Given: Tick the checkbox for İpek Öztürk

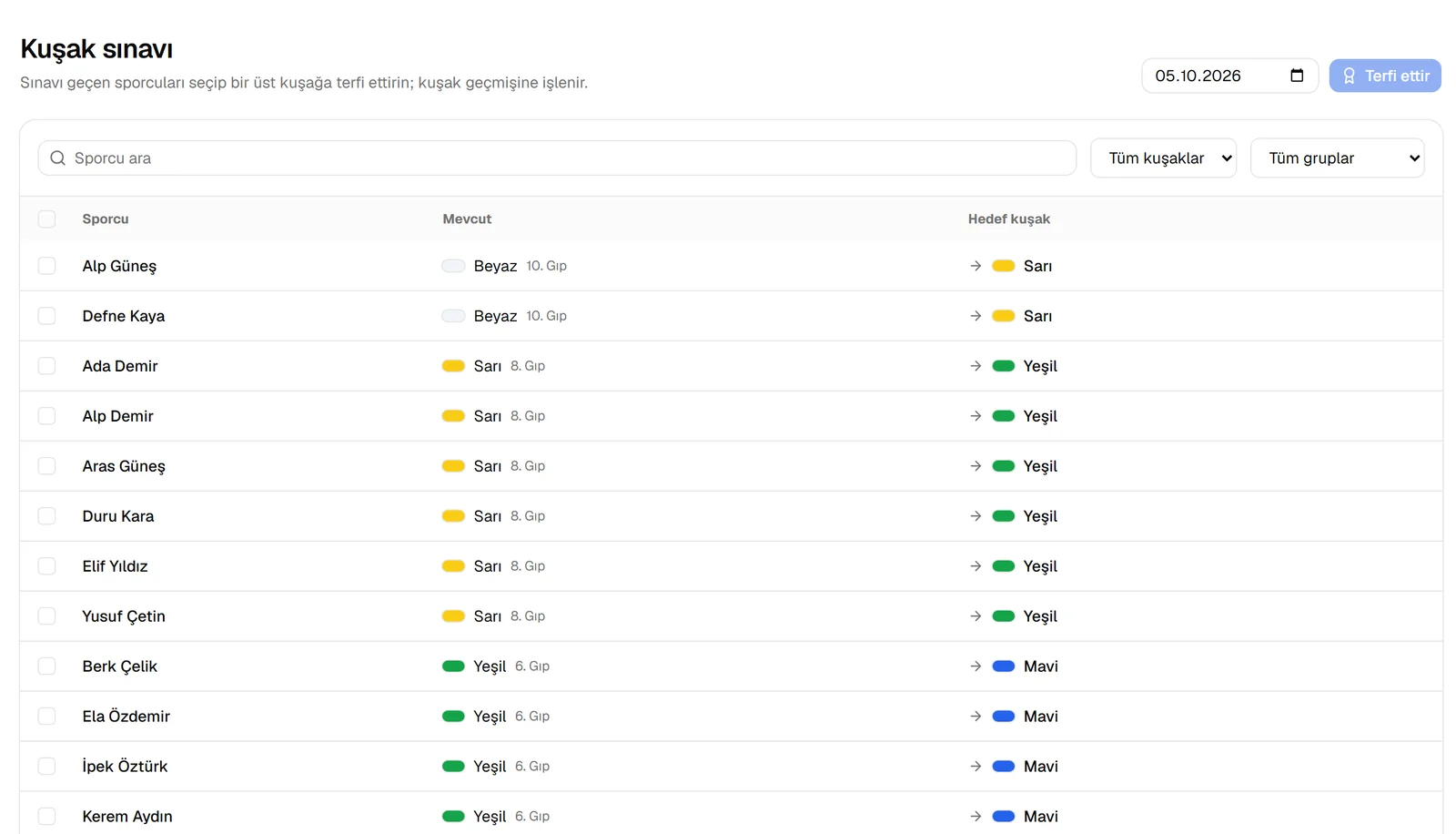Looking at the screenshot, I should pyautogui.click(x=46, y=767).
